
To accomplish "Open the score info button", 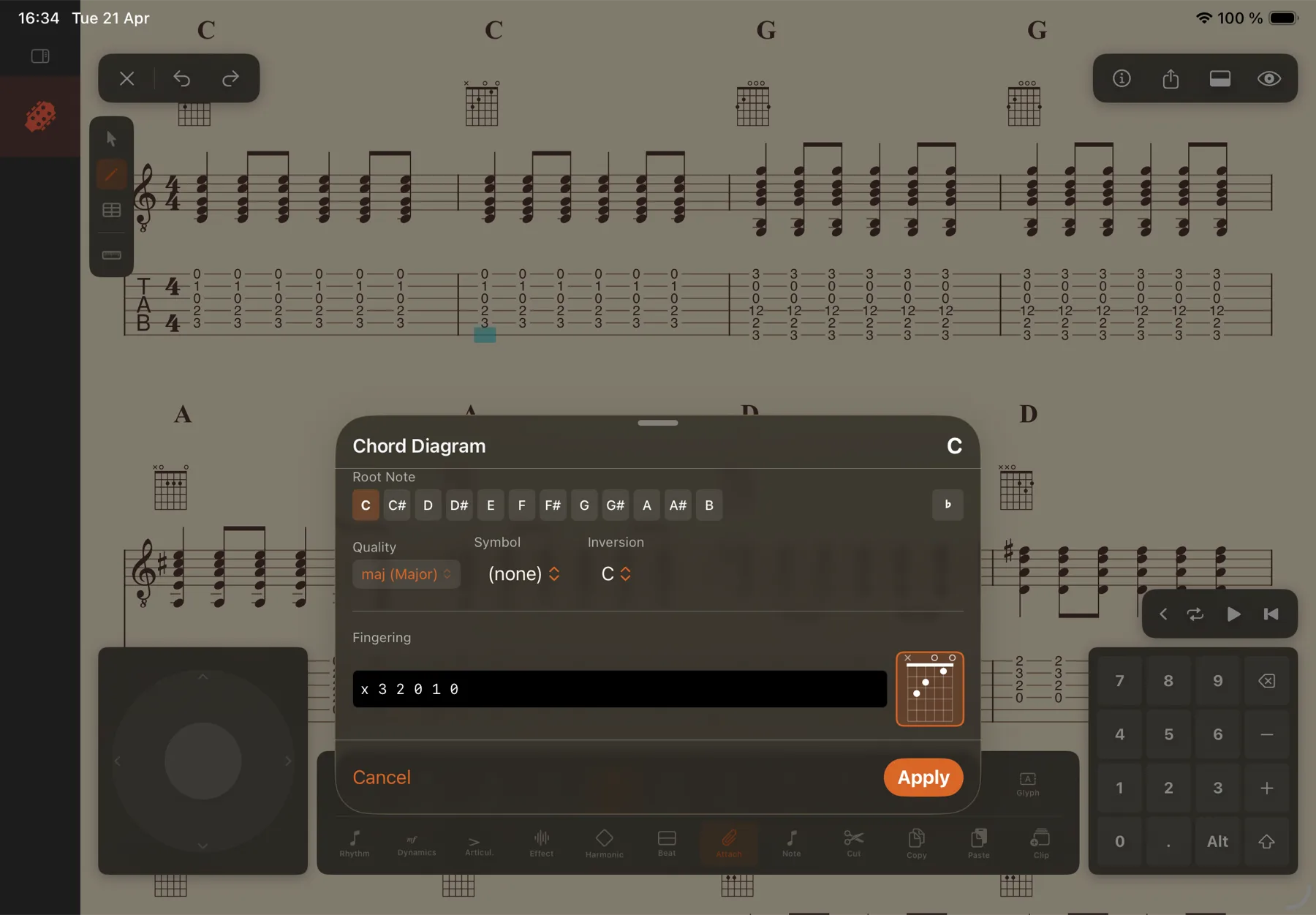I will 1122,78.
